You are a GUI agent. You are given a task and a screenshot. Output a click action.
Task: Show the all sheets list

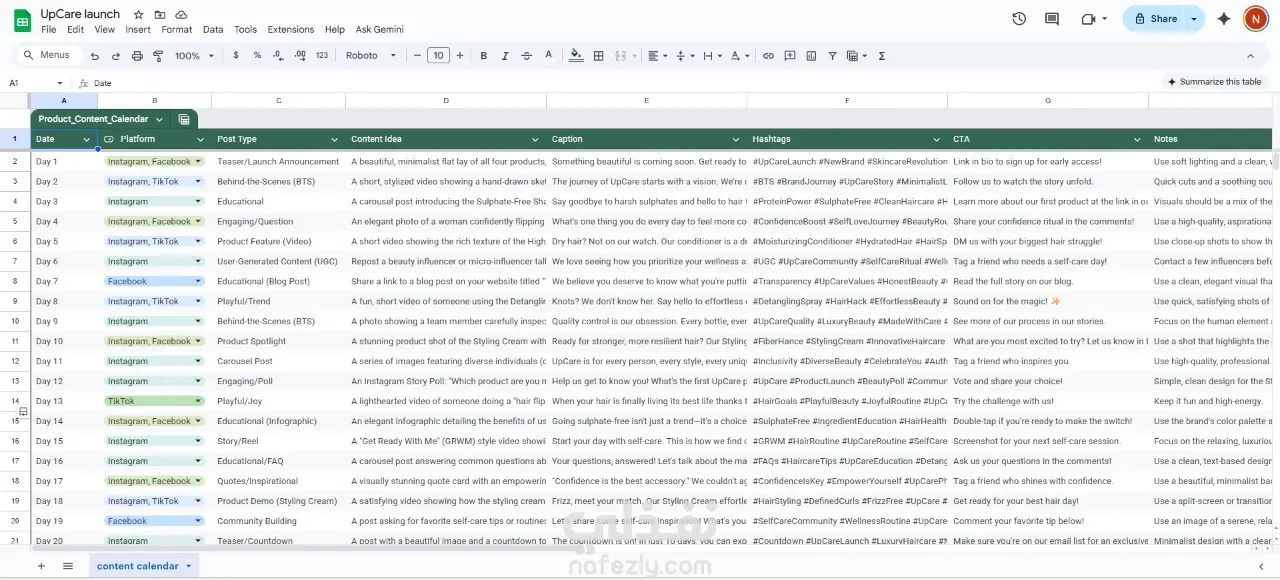[x=68, y=566]
